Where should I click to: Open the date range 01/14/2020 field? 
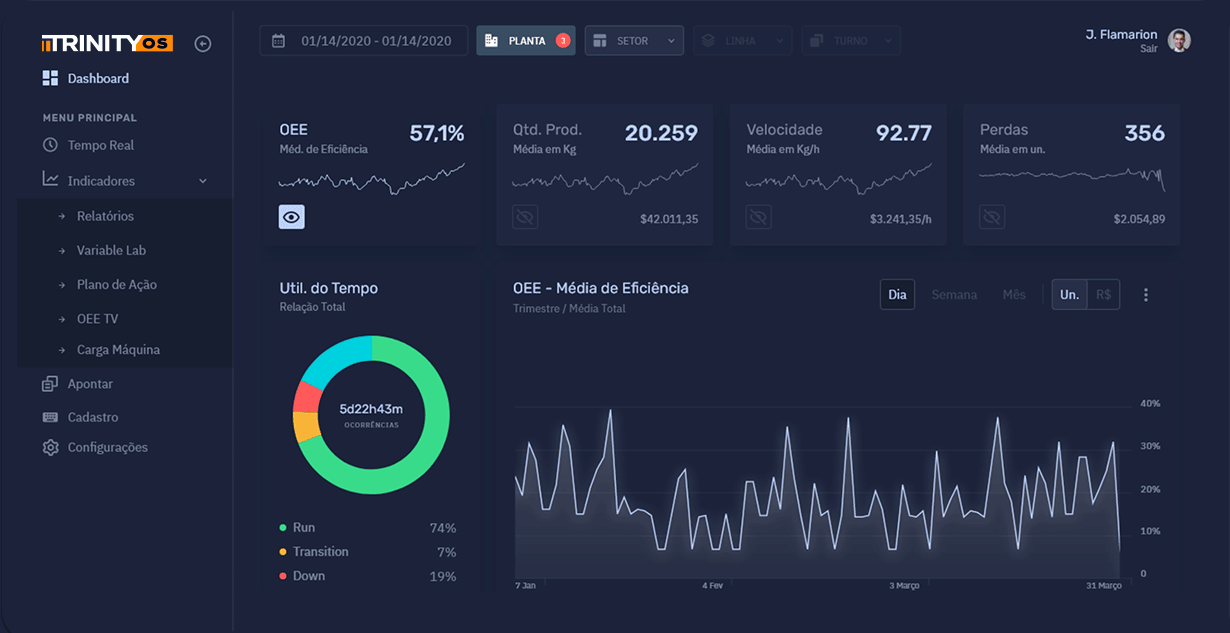click(363, 41)
